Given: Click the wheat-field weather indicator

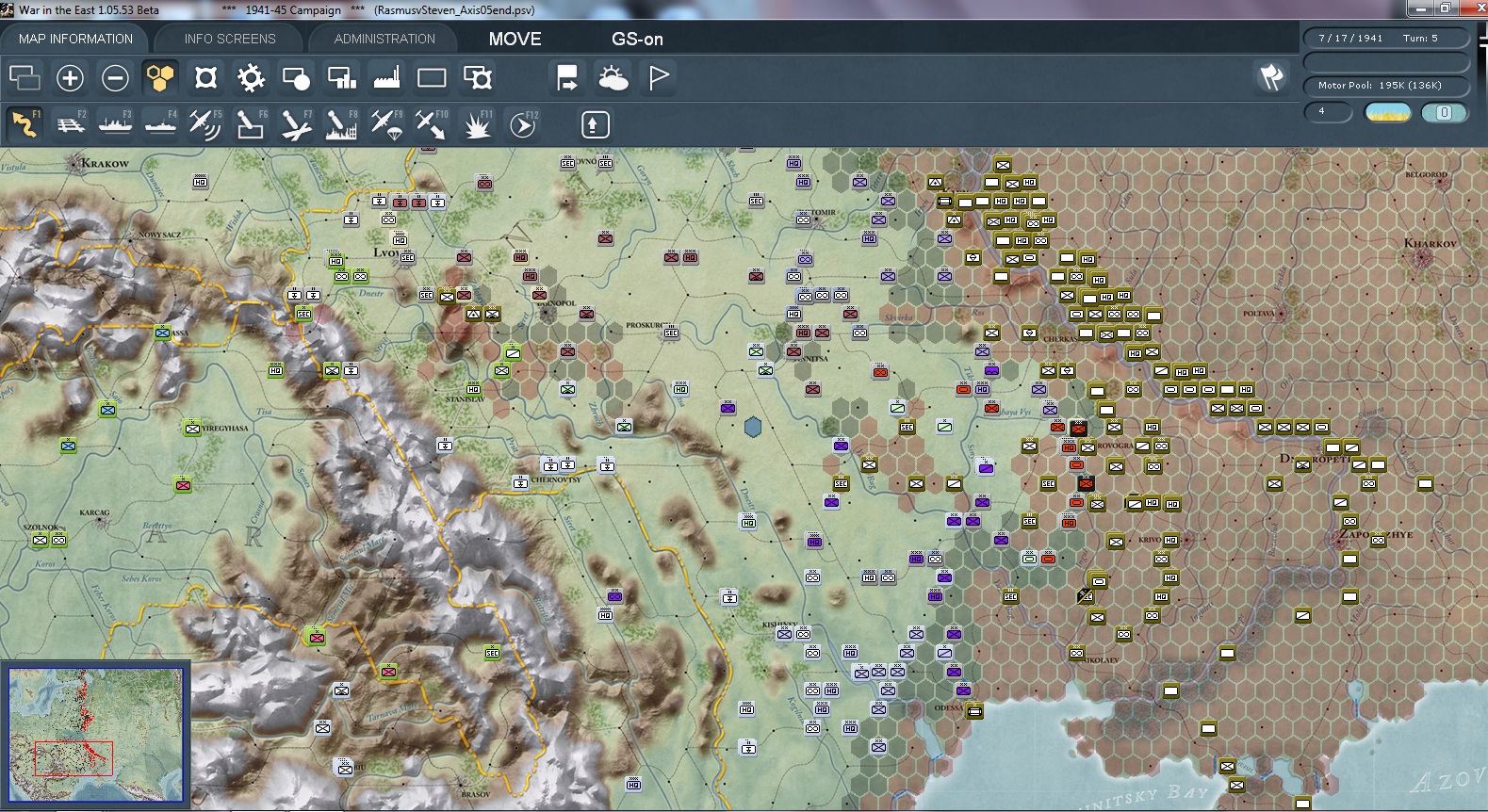Looking at the screenshot, I should (x=1388, y=113).
